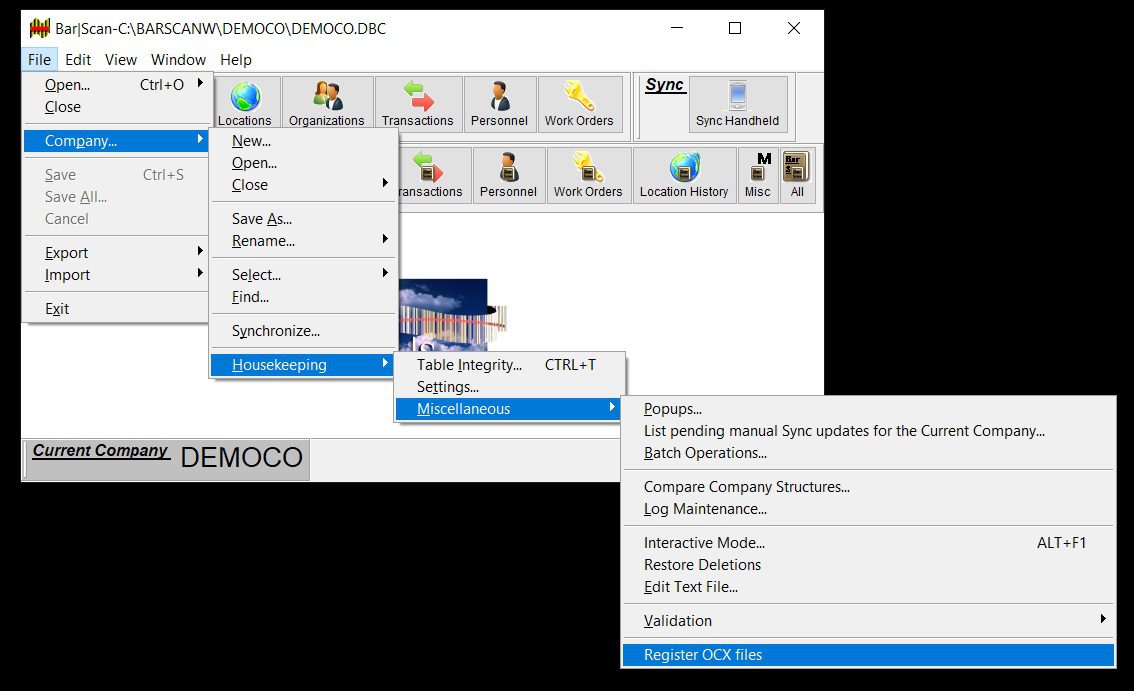This screenshot has width=1134, height=691.
Task: Expand the Validation submenu
Action: (868, 621)
